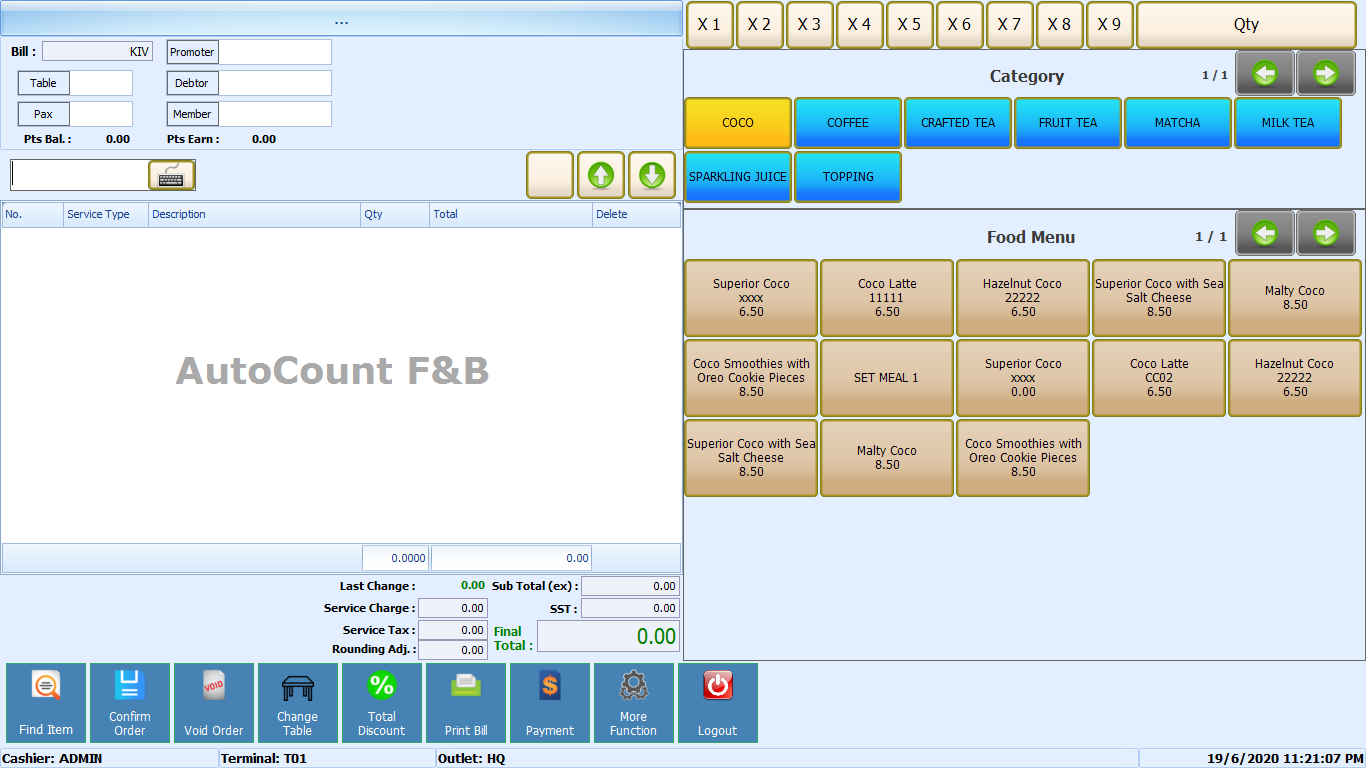Select the TOPPING category

coord(848,177)
